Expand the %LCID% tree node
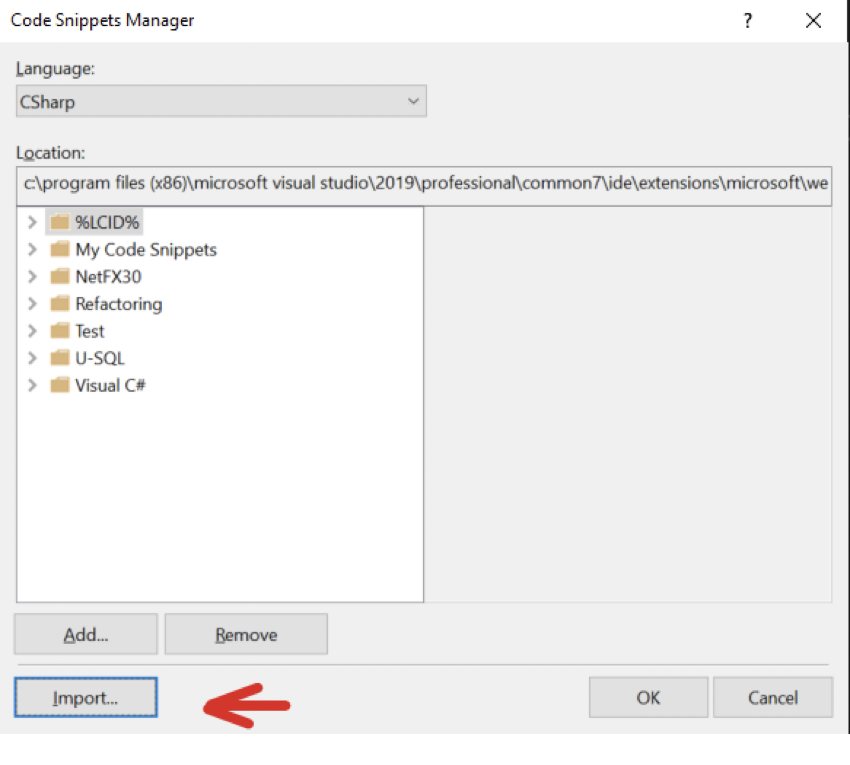This screenshot has width=850, height=765. [x=32, y=222]
